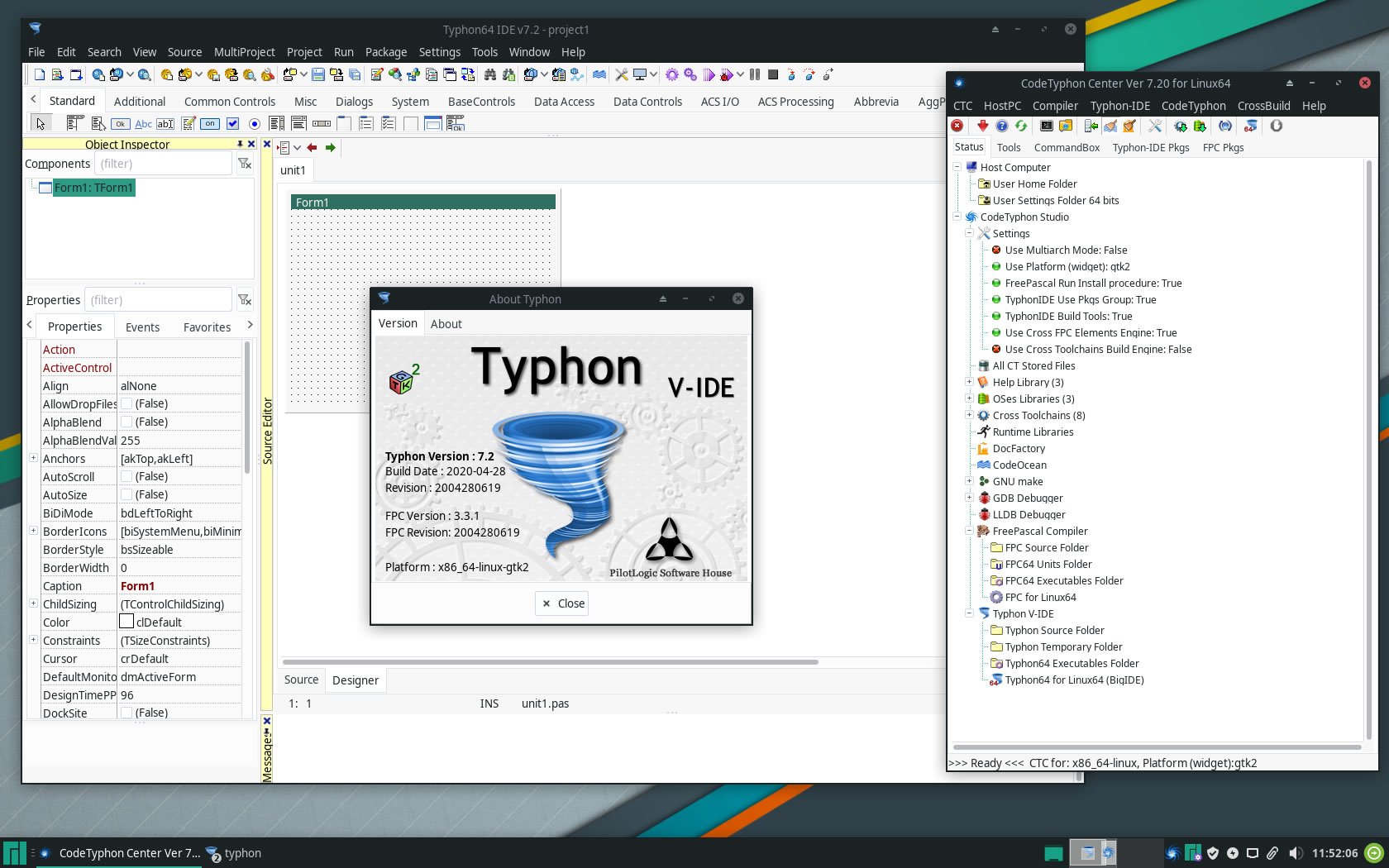The height and width of the screenshot is (868, 1389).
Task: Expand the Anchors property
Action: (x=33, y=458)
